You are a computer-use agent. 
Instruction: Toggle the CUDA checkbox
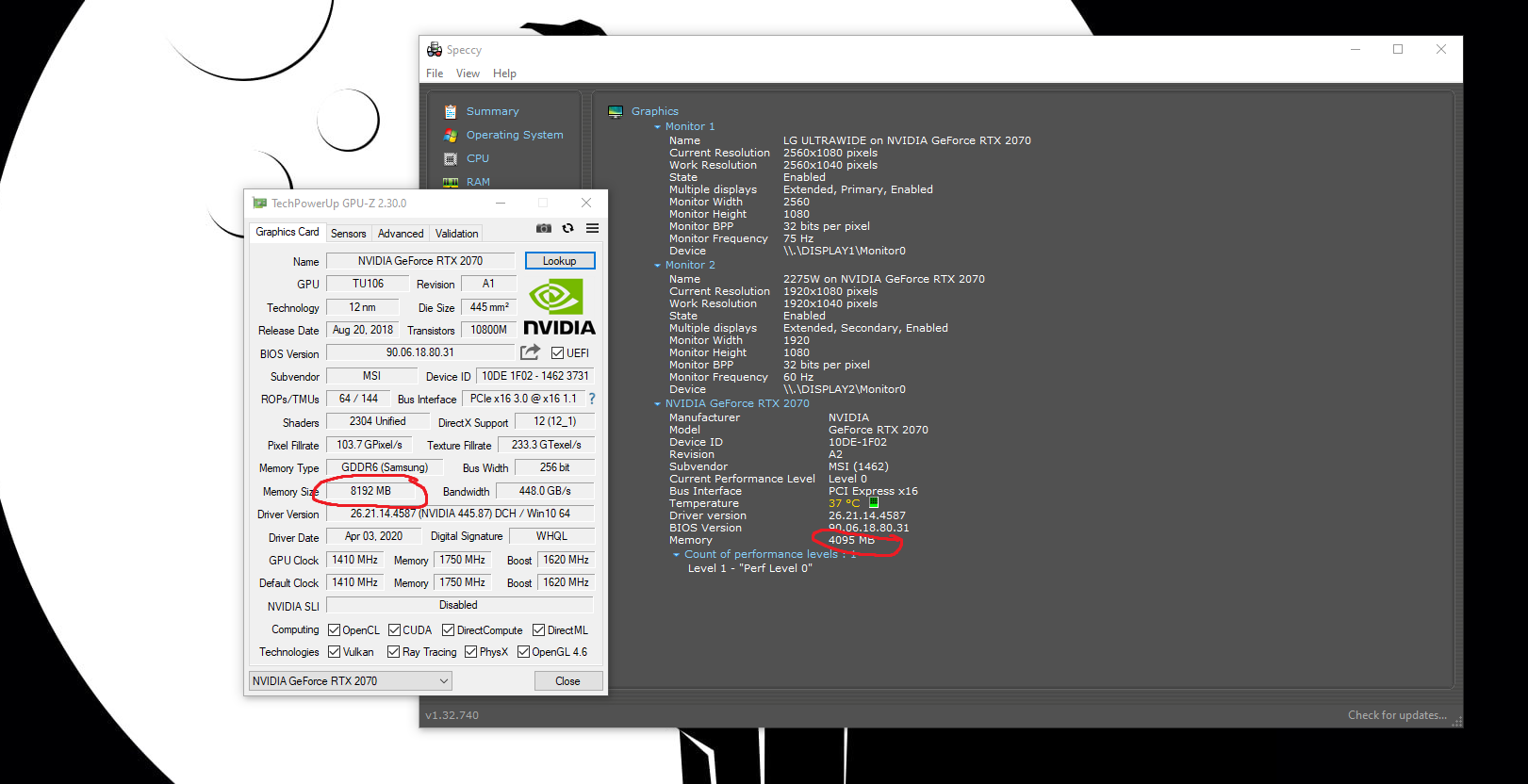click(x=394, y=629)
